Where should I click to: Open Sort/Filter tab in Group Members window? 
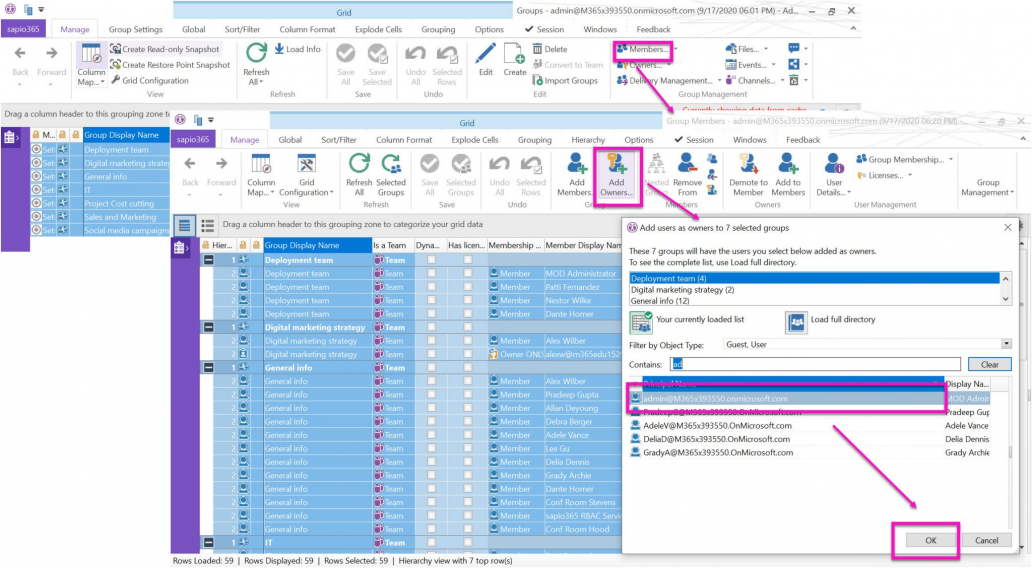coord(339,140)
